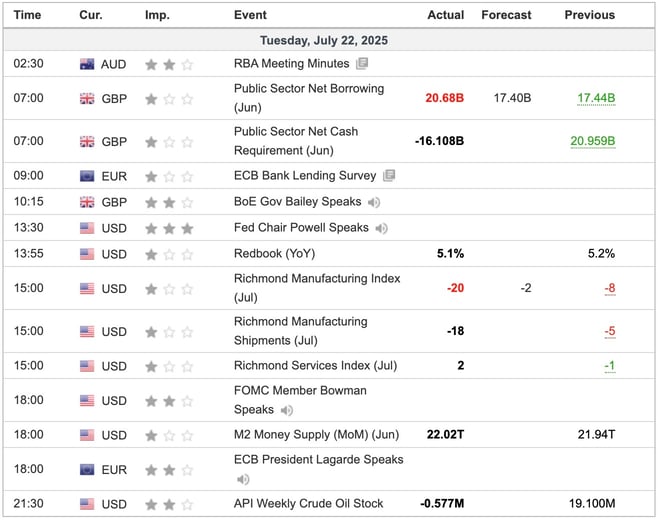This screenshot has height=520, width=658.
Task: Click the Forecast column header
Action: pyautogui.click(x=506, y=15)
